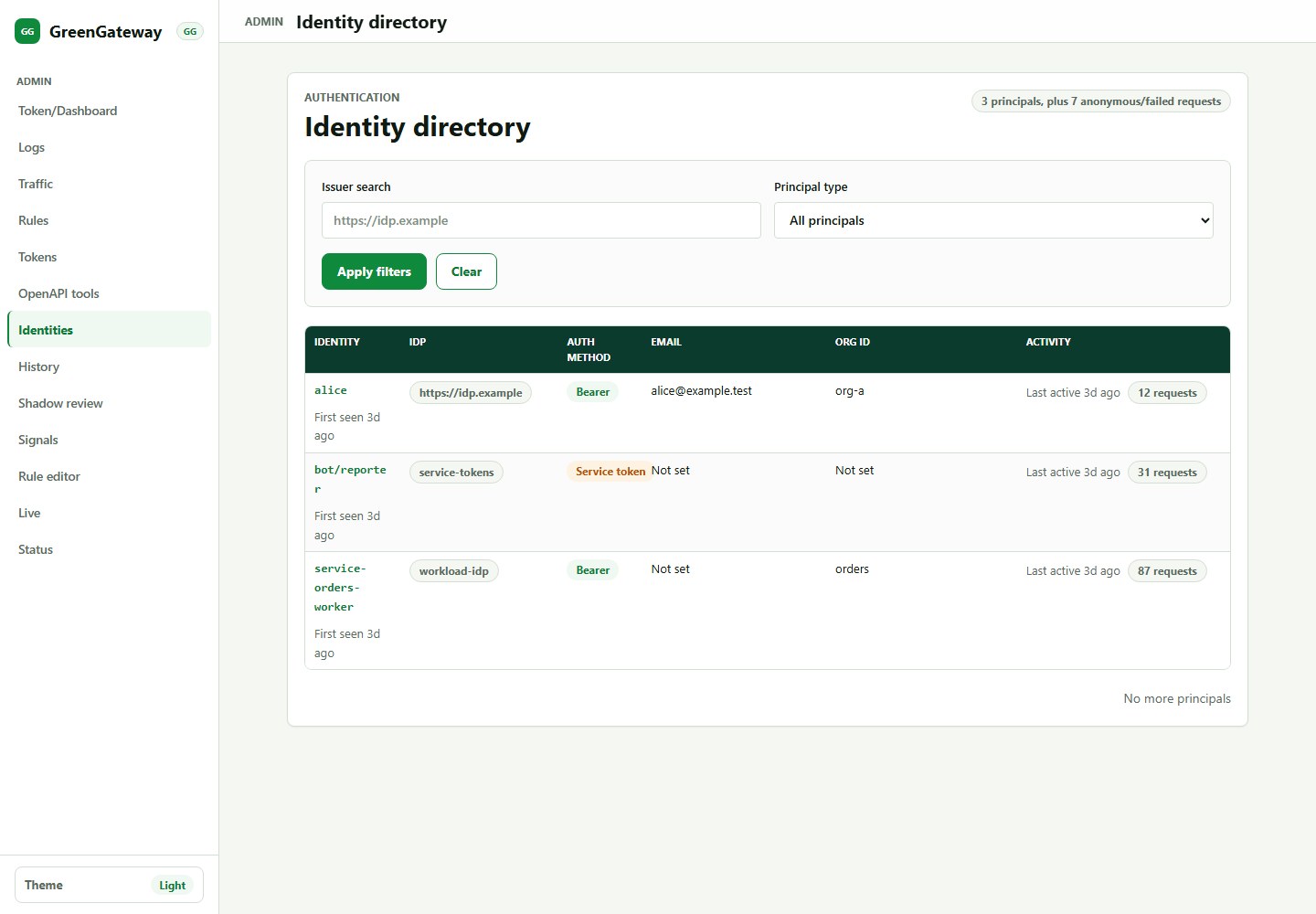Select the Identities sidebar item
The image size is (1316, 914).
point(109,330)
